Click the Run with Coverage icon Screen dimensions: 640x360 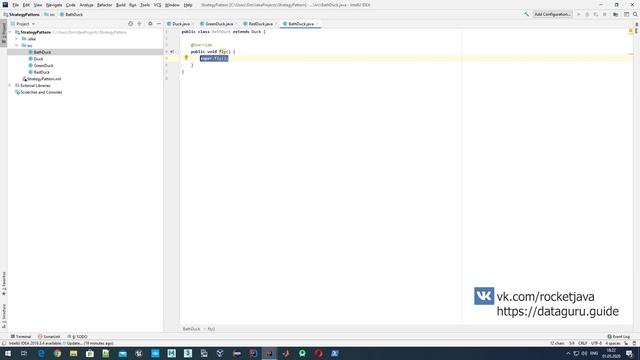(x=596, y=14)
